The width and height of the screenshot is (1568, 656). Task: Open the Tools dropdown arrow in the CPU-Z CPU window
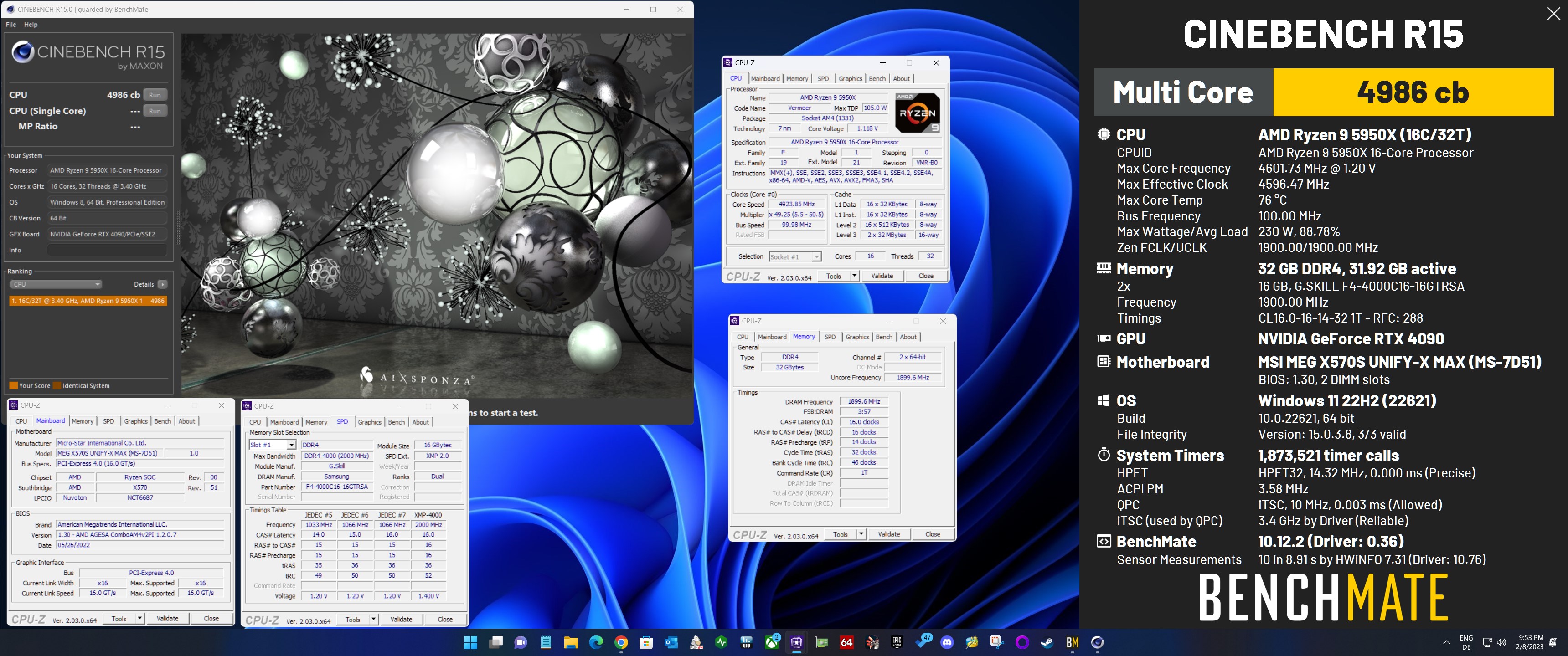[854, 276]
